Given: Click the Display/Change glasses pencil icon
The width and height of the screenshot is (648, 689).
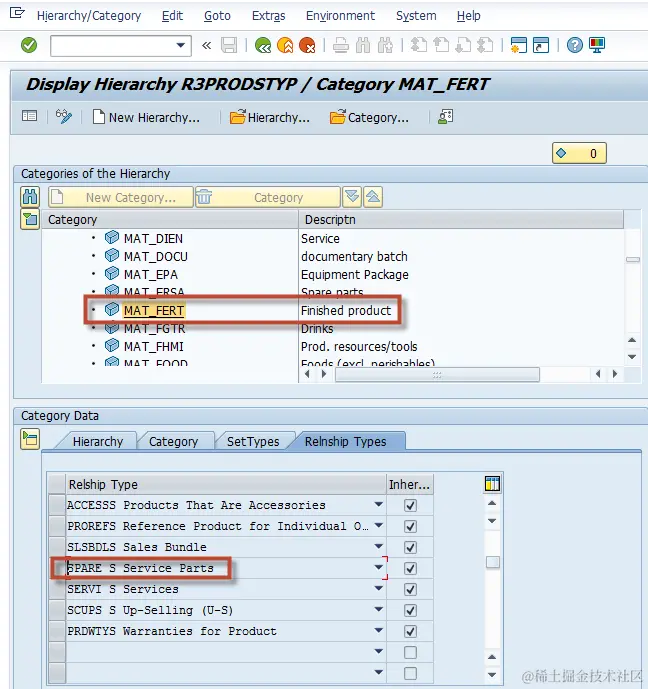Looking at the screenshot, I should click(64, 117).
